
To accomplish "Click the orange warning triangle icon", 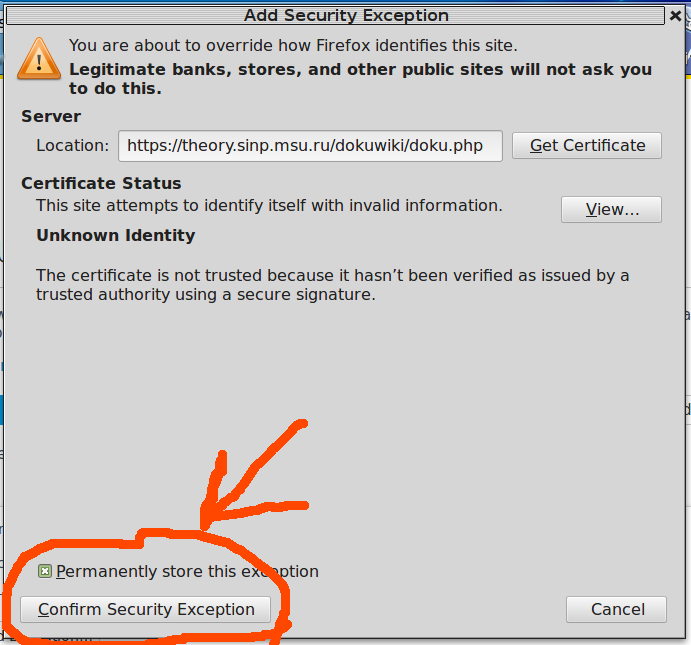I will 39,59.
